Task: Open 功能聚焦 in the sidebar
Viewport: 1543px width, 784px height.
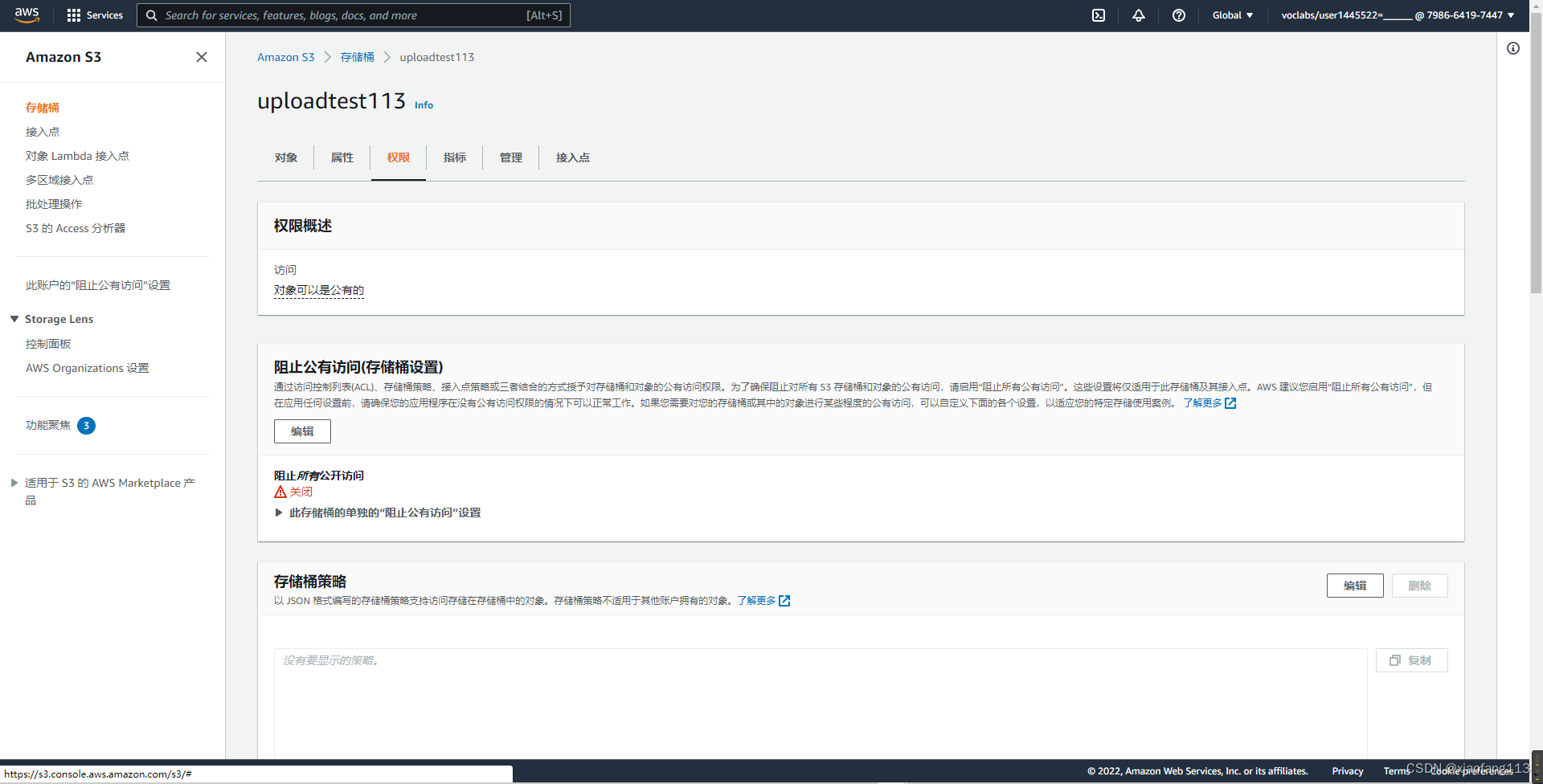Action: click(x=48, y=425)
